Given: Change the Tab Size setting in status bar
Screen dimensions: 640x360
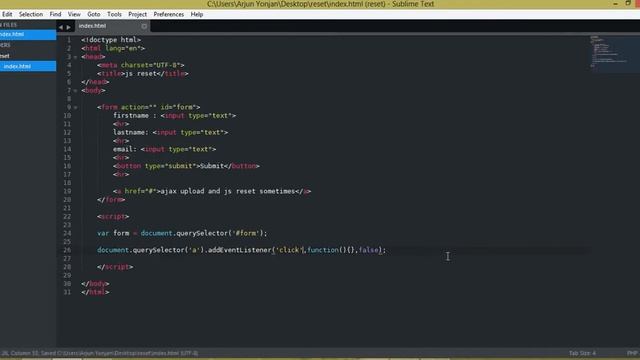Looking at the screenshot, I should pos(582,353).
